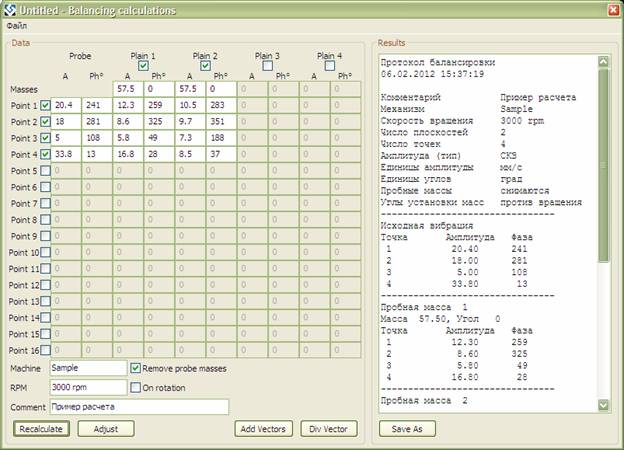
Task: Click Masses Plain 2 amplitude field 57.5
Action: click(x=190, y=89)
